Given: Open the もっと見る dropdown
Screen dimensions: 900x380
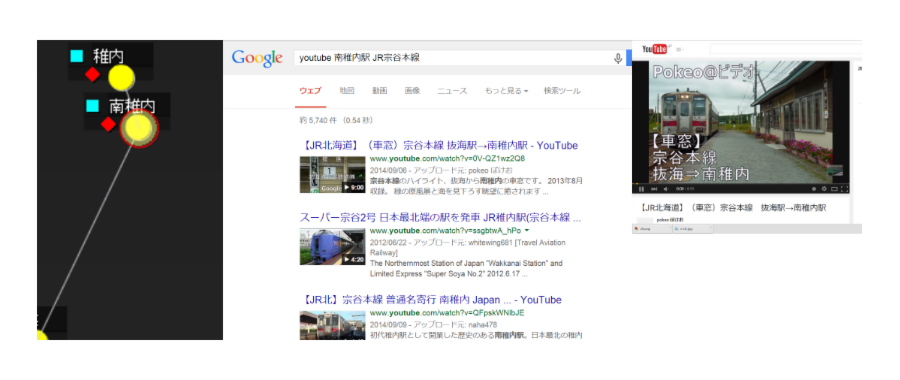Looking at the screenshot, I should [x=506, y=91].
